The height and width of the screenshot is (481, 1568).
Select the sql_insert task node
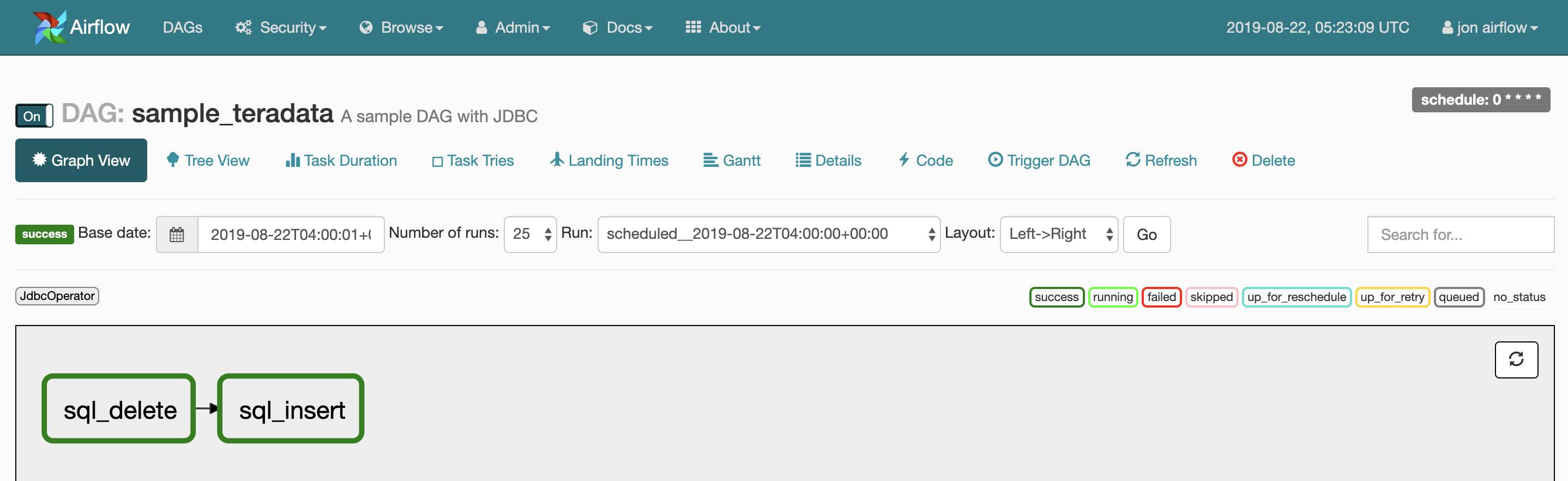[x=291, y=408]
